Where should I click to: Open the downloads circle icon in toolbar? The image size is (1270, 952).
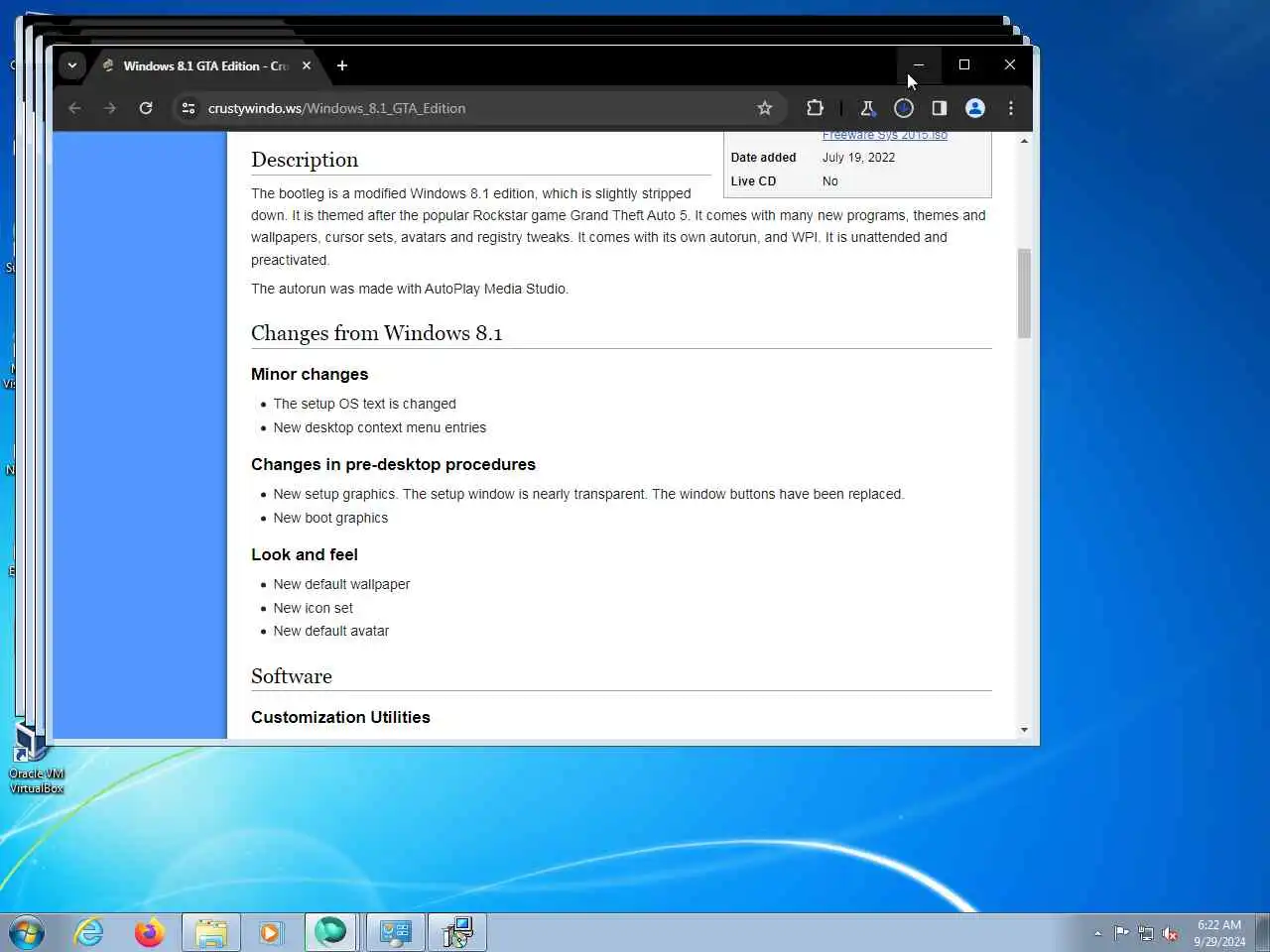[903, 108]
